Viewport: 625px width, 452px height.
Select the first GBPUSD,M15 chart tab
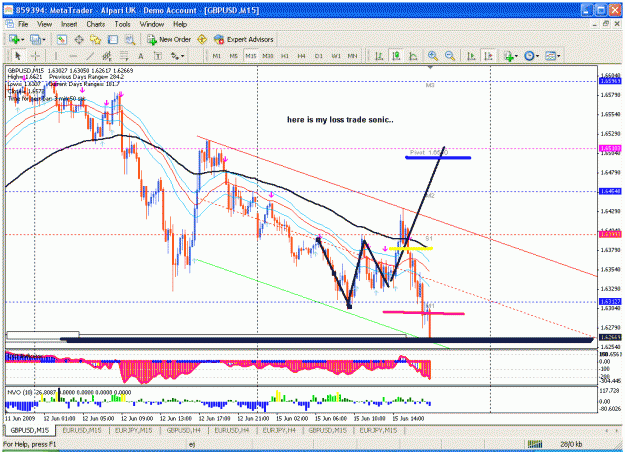[30, 430]
